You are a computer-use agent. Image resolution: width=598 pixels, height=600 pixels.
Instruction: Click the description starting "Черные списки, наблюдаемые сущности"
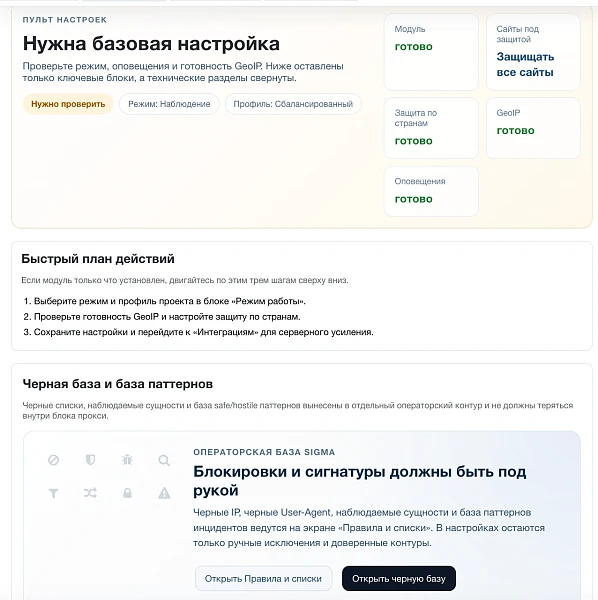tap(298, 411)
